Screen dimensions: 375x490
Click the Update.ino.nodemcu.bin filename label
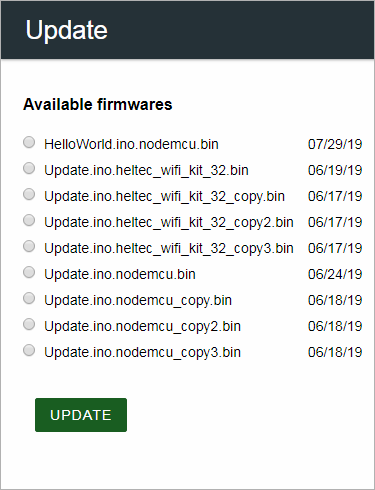point(120,274)
